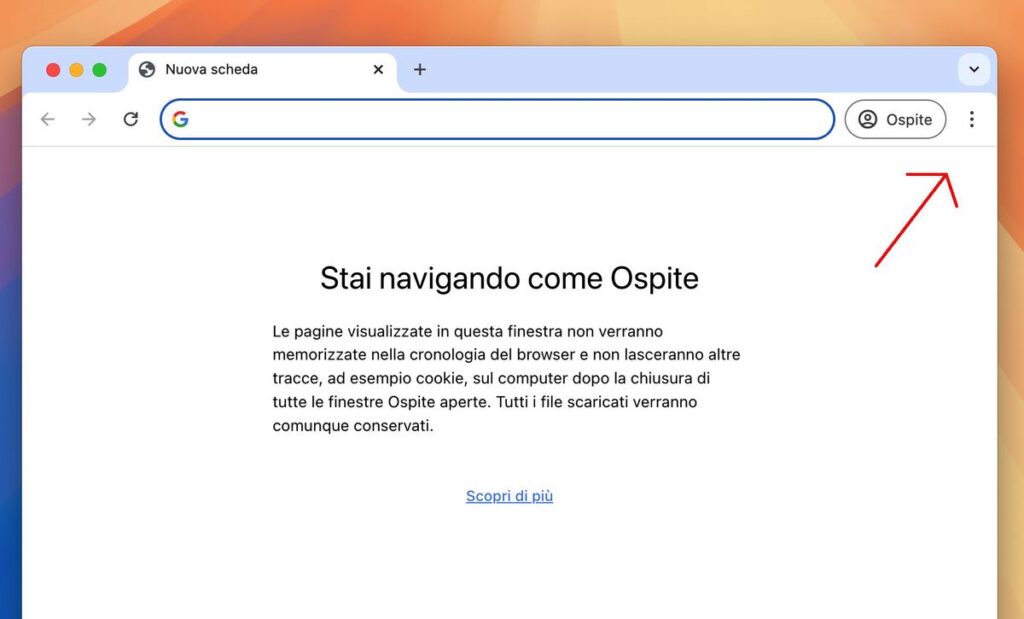Click the back navigation arrow
1024x619 pixels.
coord(47,119)
